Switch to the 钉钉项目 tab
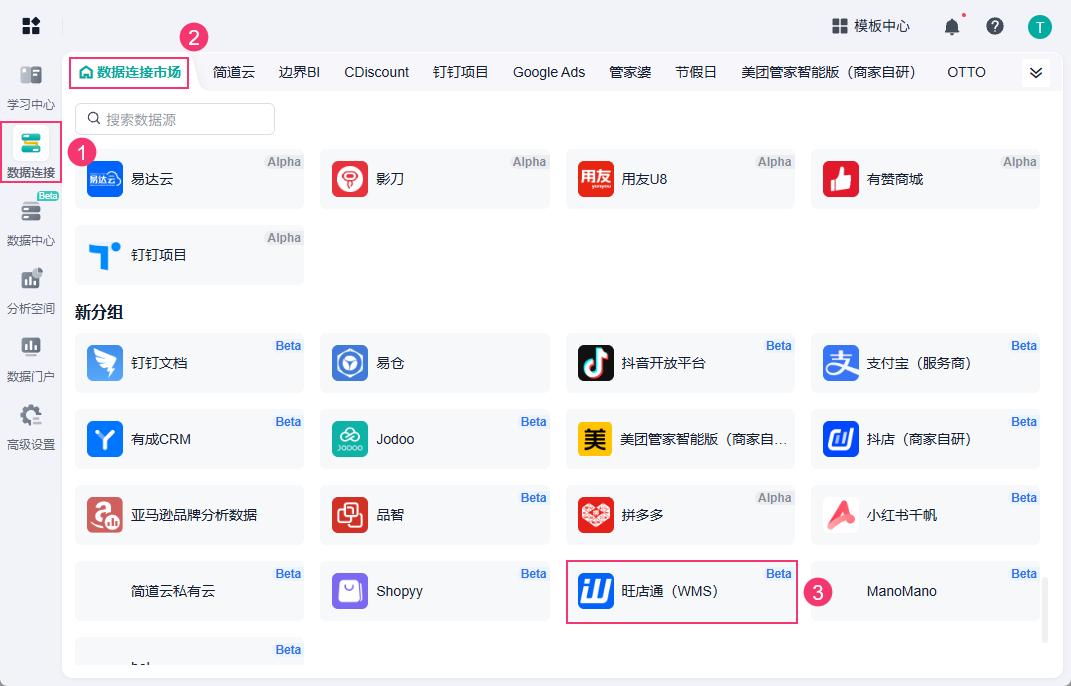This screenshot has width=1071, height=686. [461, 72]
